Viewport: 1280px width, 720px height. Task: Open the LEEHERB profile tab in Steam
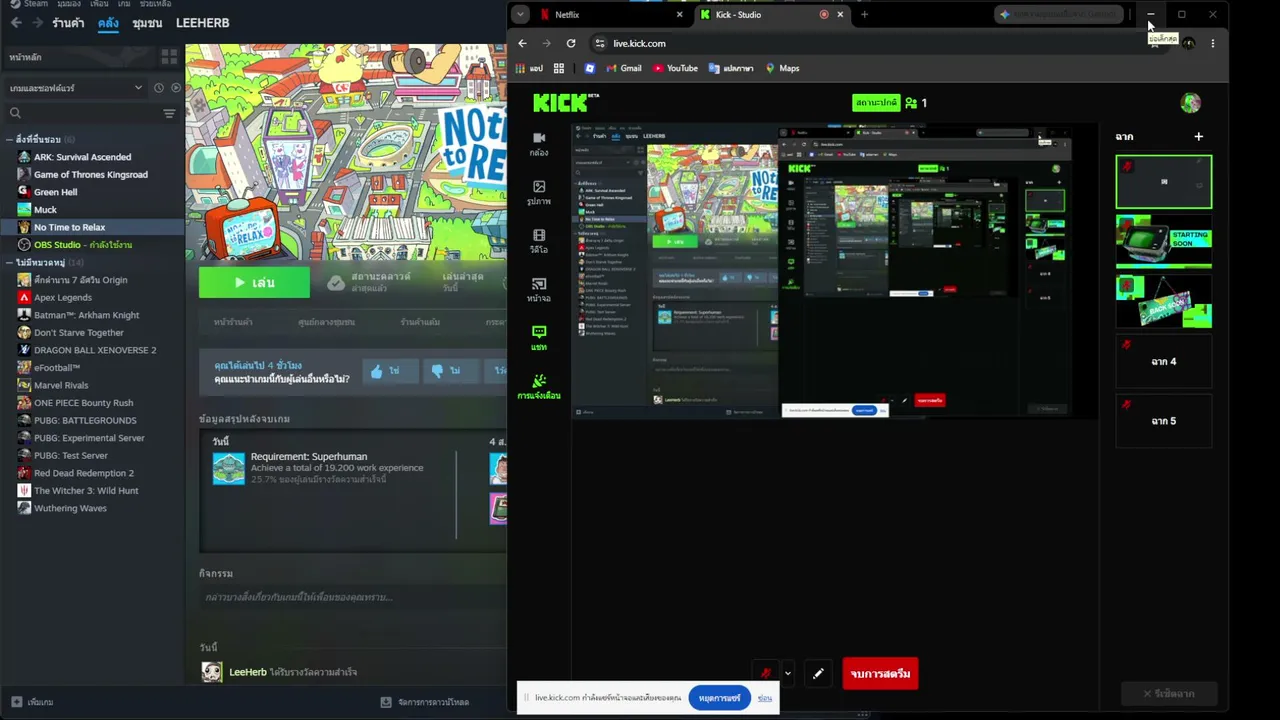tap(203, 22)
